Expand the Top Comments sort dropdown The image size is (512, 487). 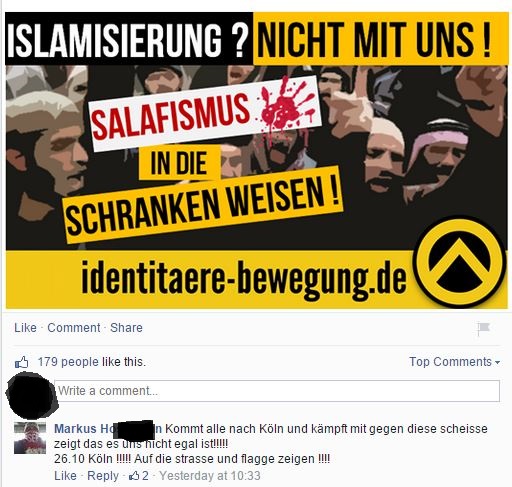tap(455, 362)
